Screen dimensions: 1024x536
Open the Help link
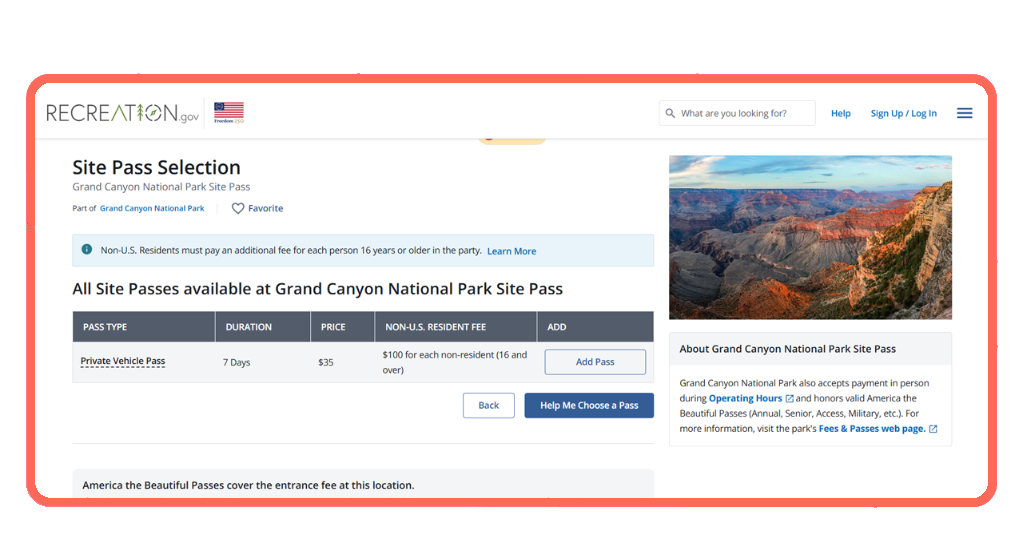coord(840,113)
